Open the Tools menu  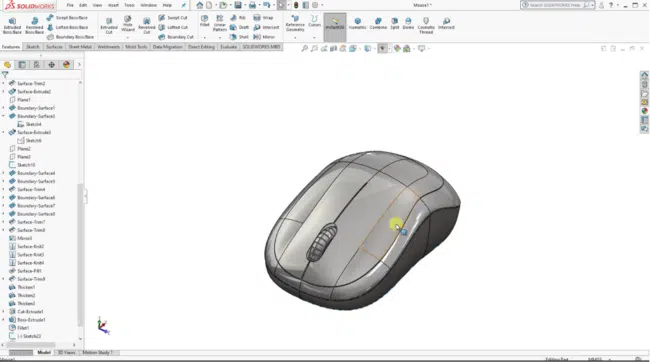[129, 5]
